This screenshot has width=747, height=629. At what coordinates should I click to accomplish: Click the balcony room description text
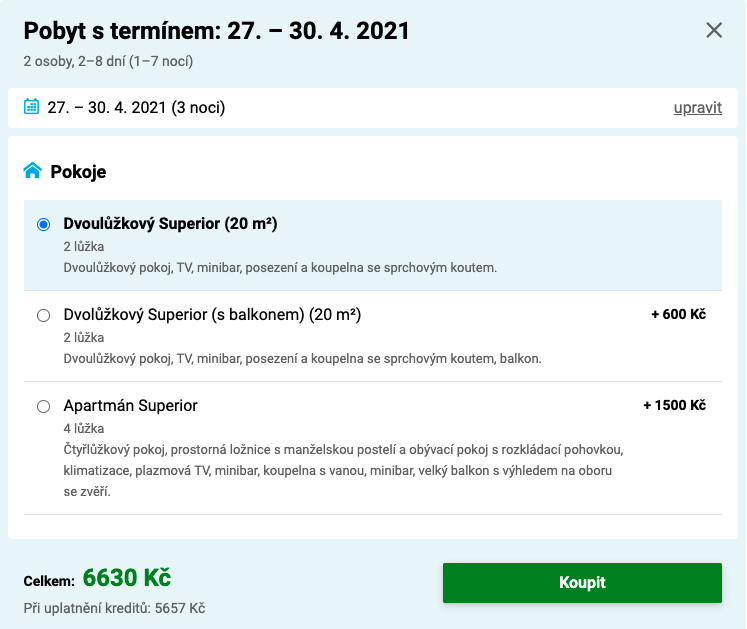tap(303, 359)
